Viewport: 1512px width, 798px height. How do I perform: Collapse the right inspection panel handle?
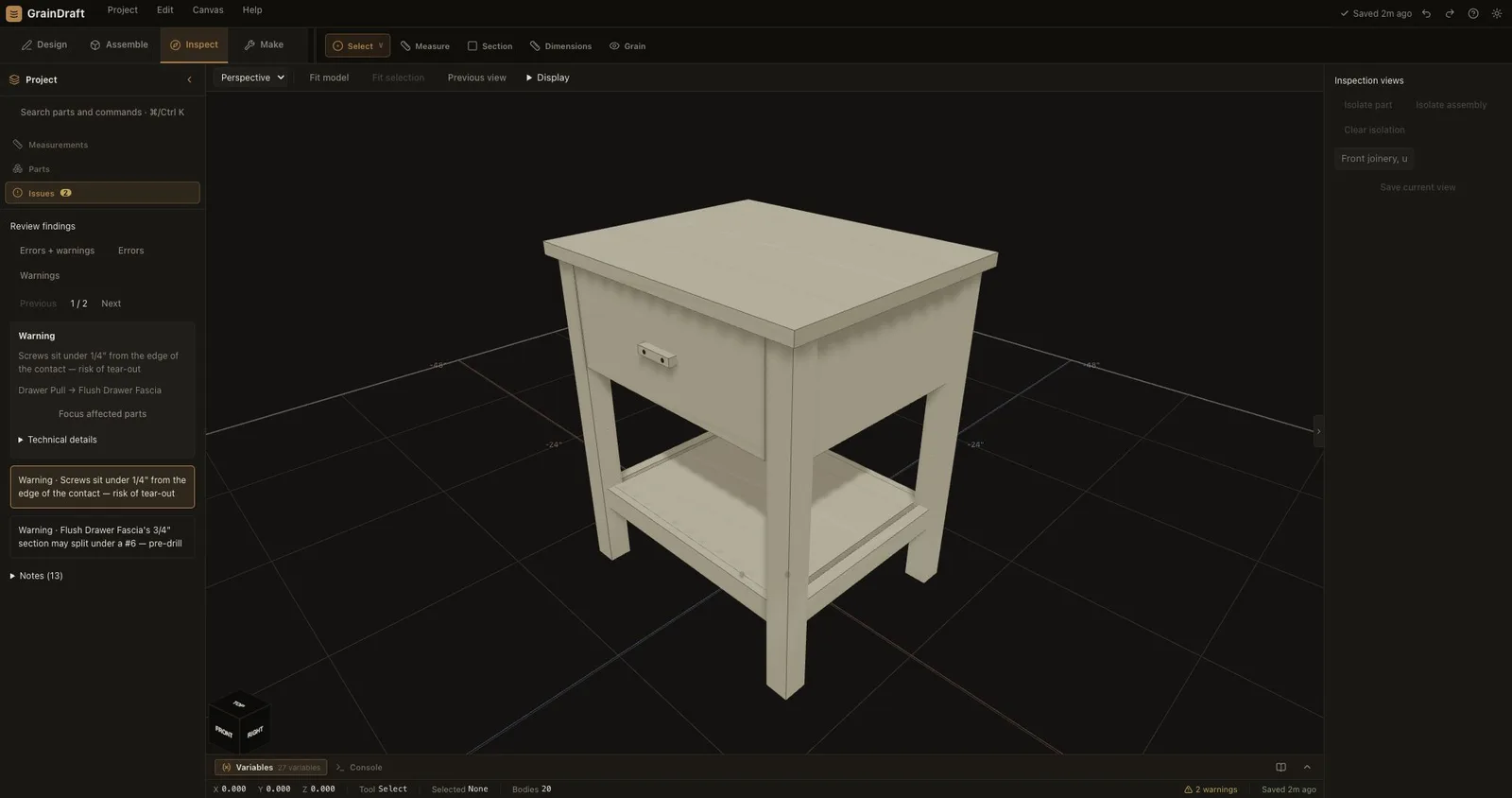1318,431
